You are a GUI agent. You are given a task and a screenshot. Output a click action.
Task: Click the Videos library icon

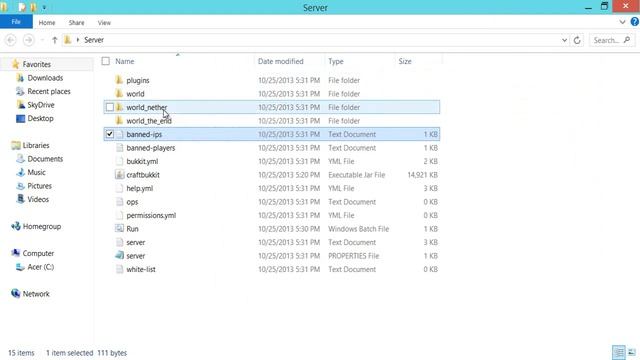click(20, 199)
